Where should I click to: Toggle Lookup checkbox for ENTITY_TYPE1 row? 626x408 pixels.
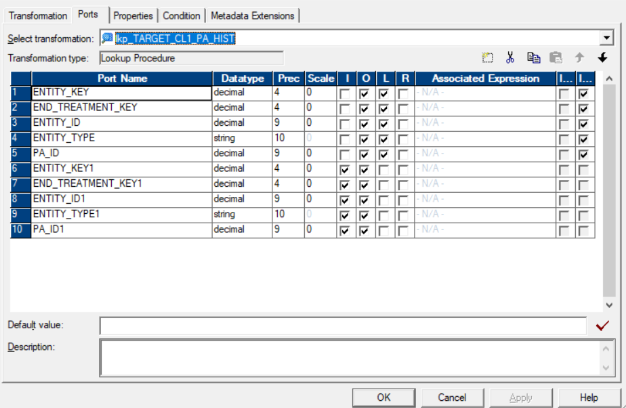(x=384, y=216)
